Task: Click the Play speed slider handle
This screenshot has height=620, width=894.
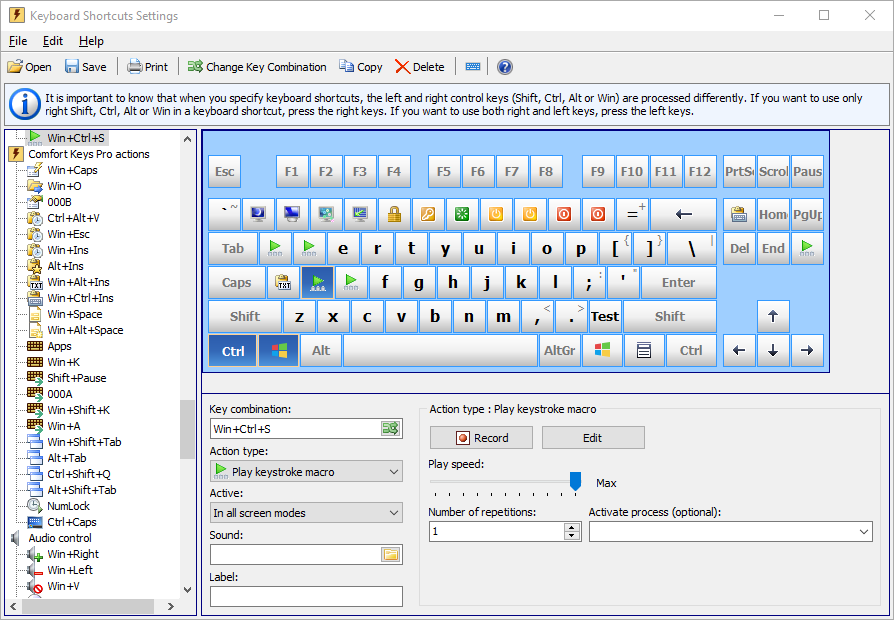Action: click(575, 482)
